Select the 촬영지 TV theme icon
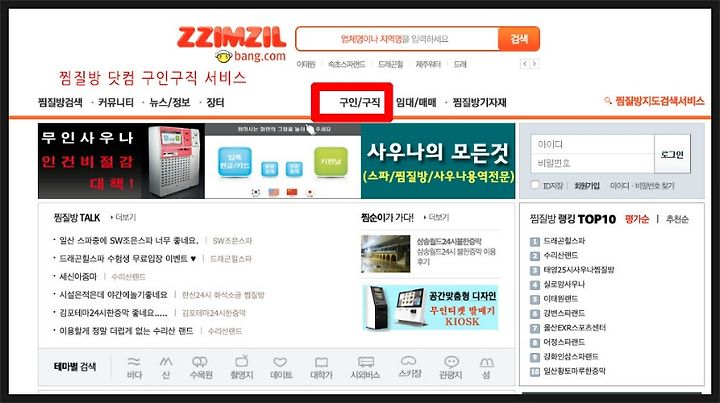 click(x=242, y=367)
